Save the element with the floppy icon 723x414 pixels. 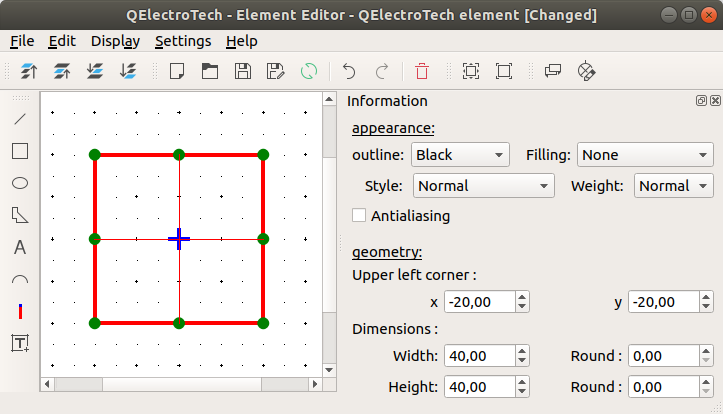(243, 71)
